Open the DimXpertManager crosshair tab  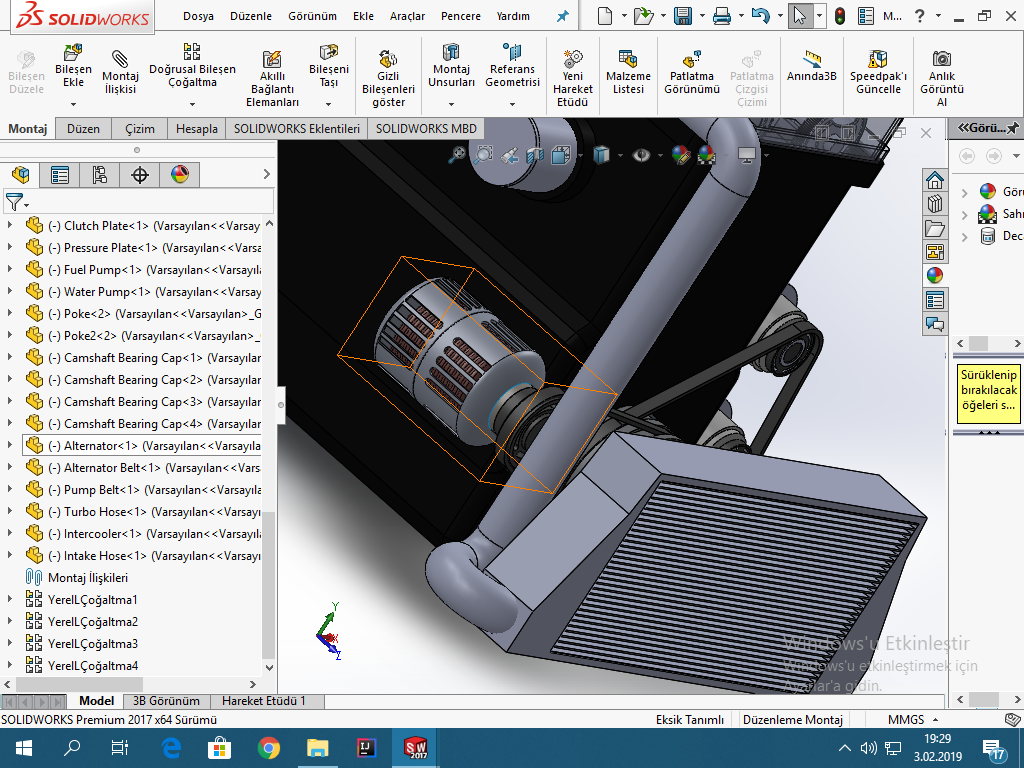[140, 175]
